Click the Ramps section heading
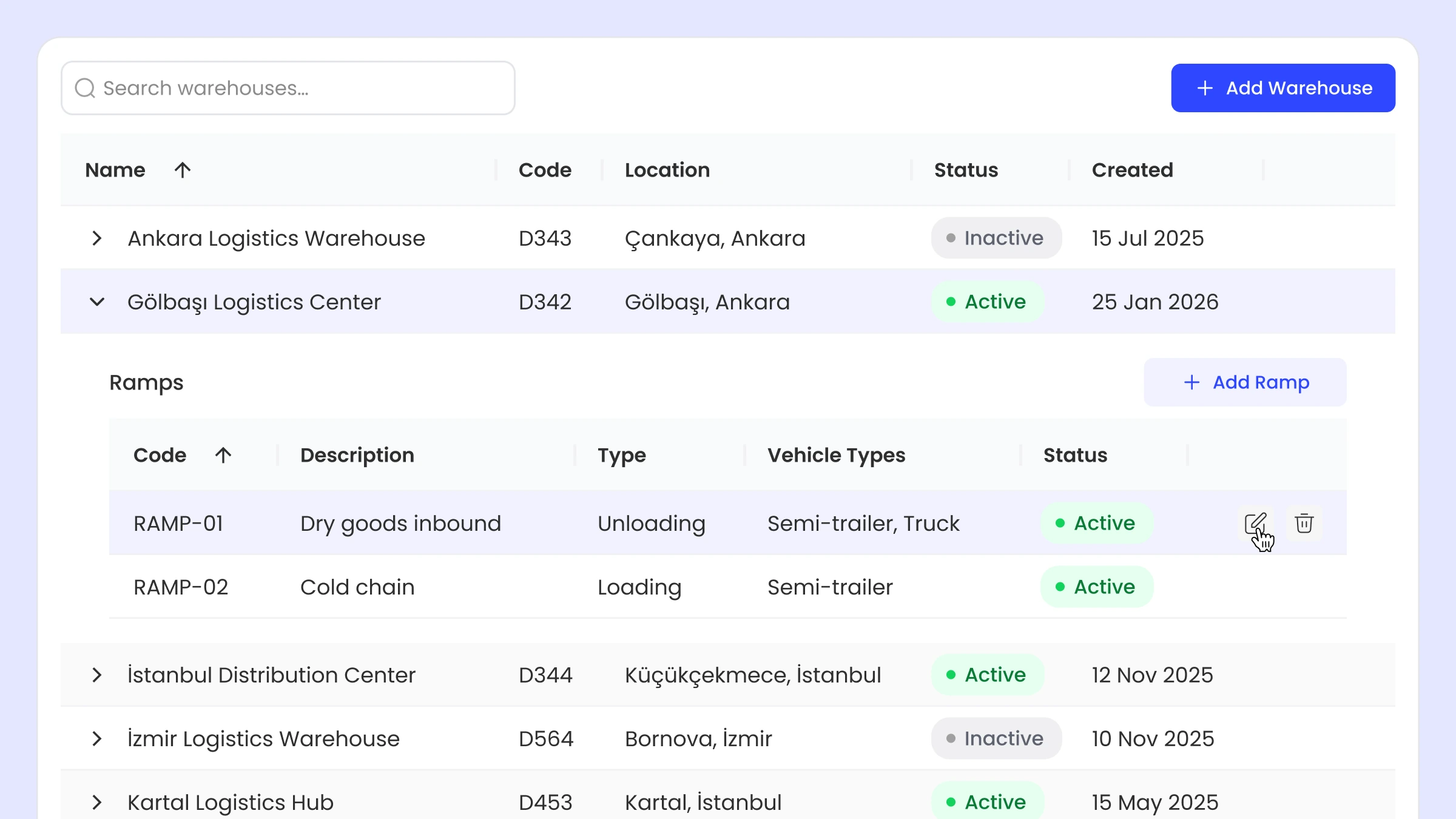This screenshot has width=1456, height=819. pyautogui.click(x=146, y=383)
